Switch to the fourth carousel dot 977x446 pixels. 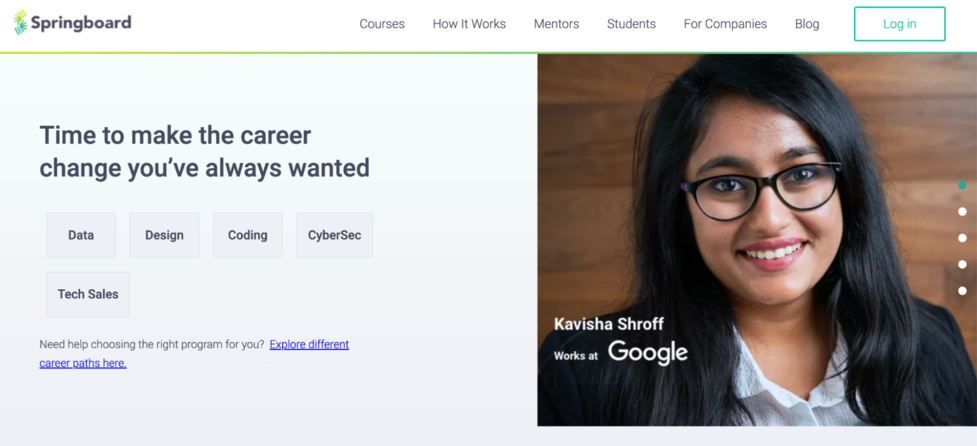[x=962, y=264]
